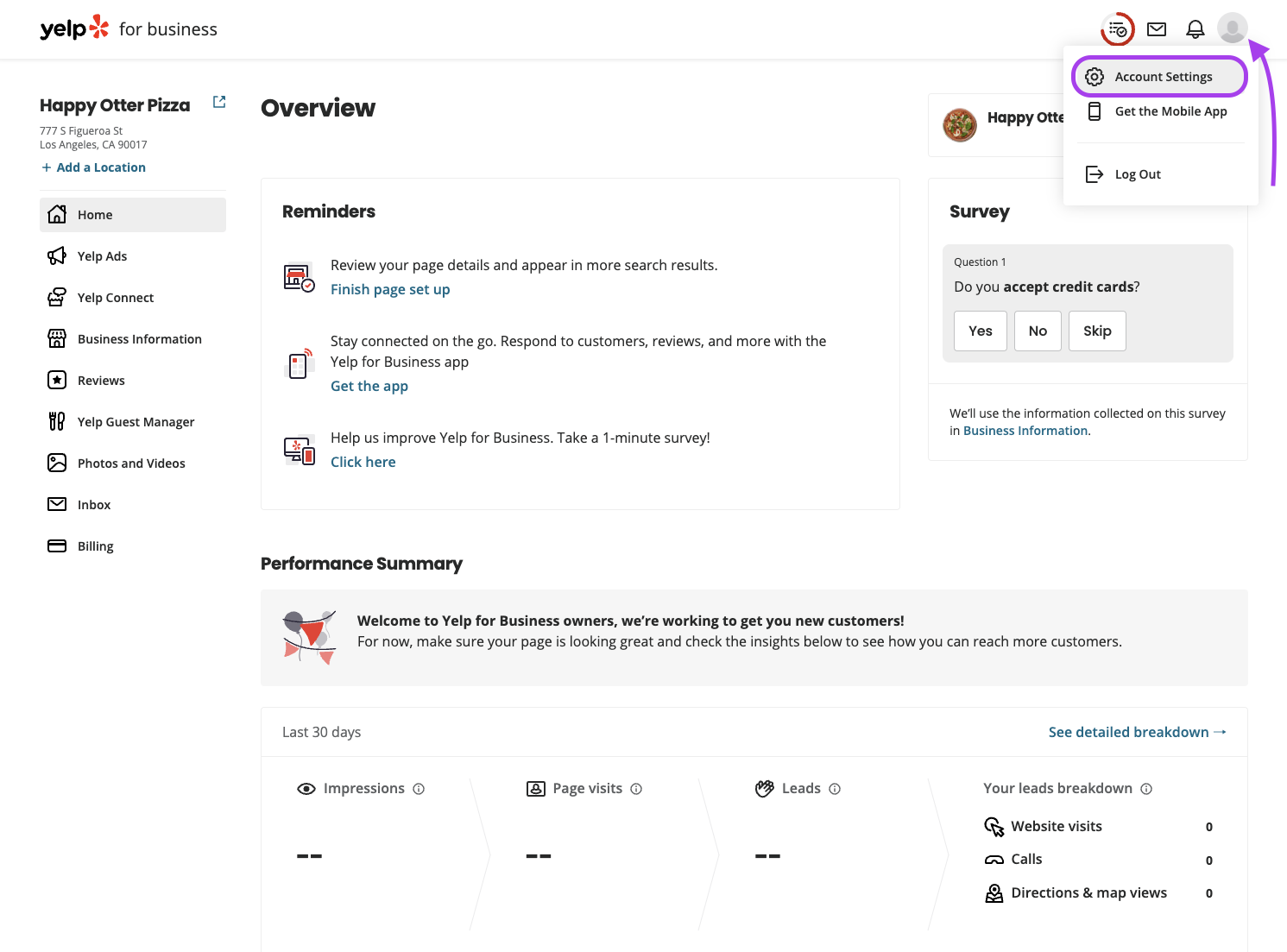1287x952 pixels.
Task: Open Billing in the sidebar
Action: (133, 546)
